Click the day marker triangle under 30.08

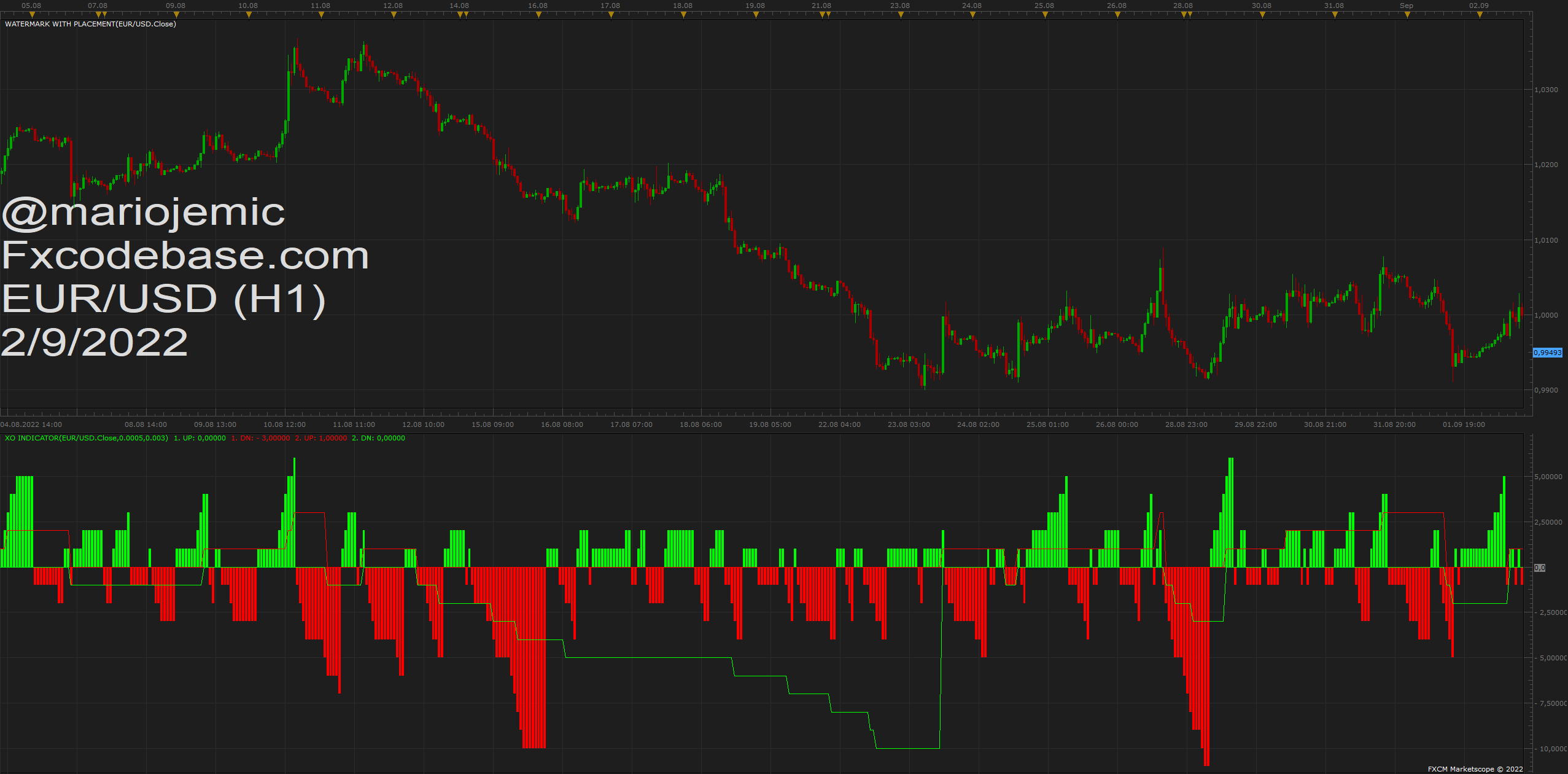pos(1262,15)
